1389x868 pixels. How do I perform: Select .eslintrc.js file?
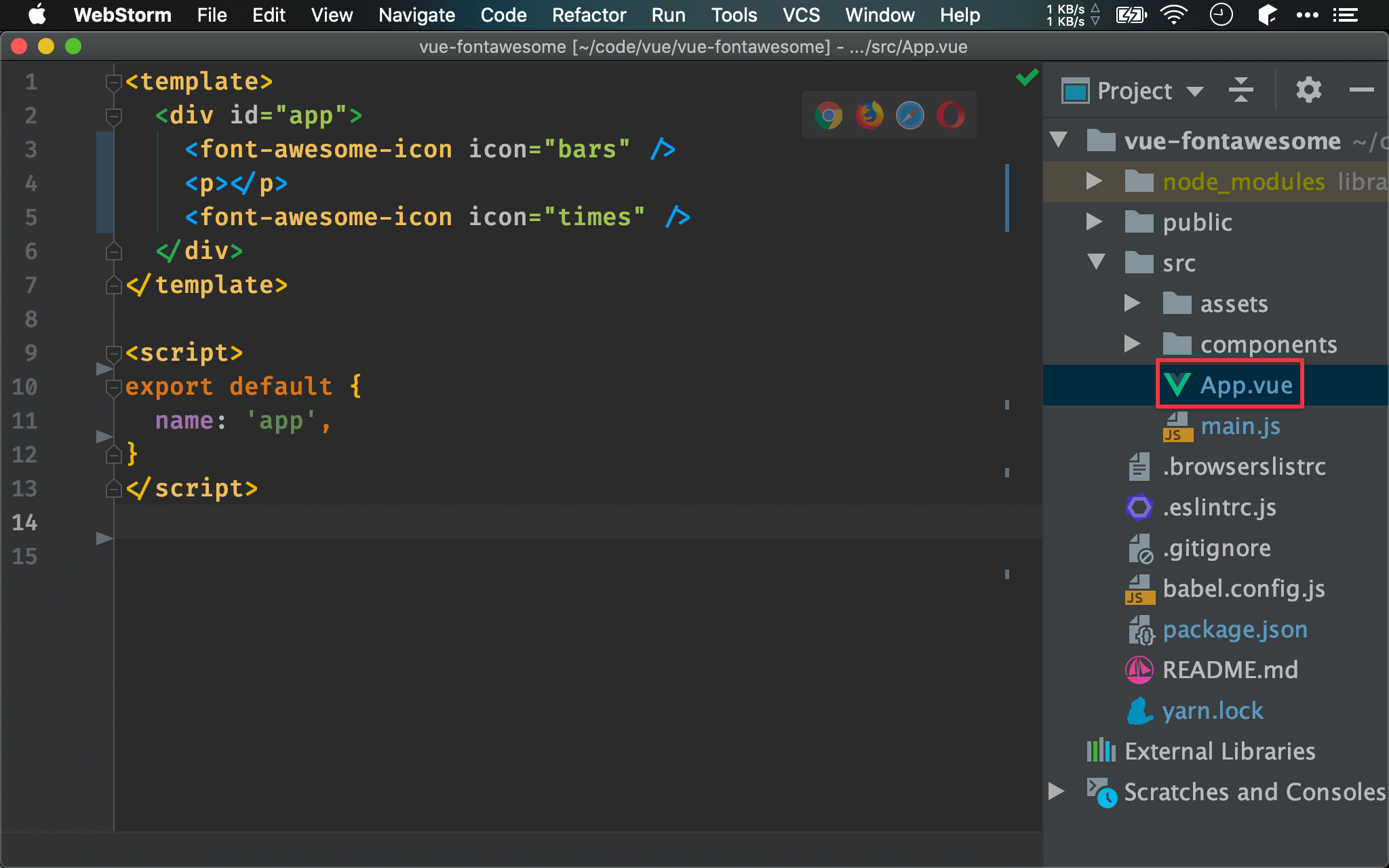(x=1219, y=507)
